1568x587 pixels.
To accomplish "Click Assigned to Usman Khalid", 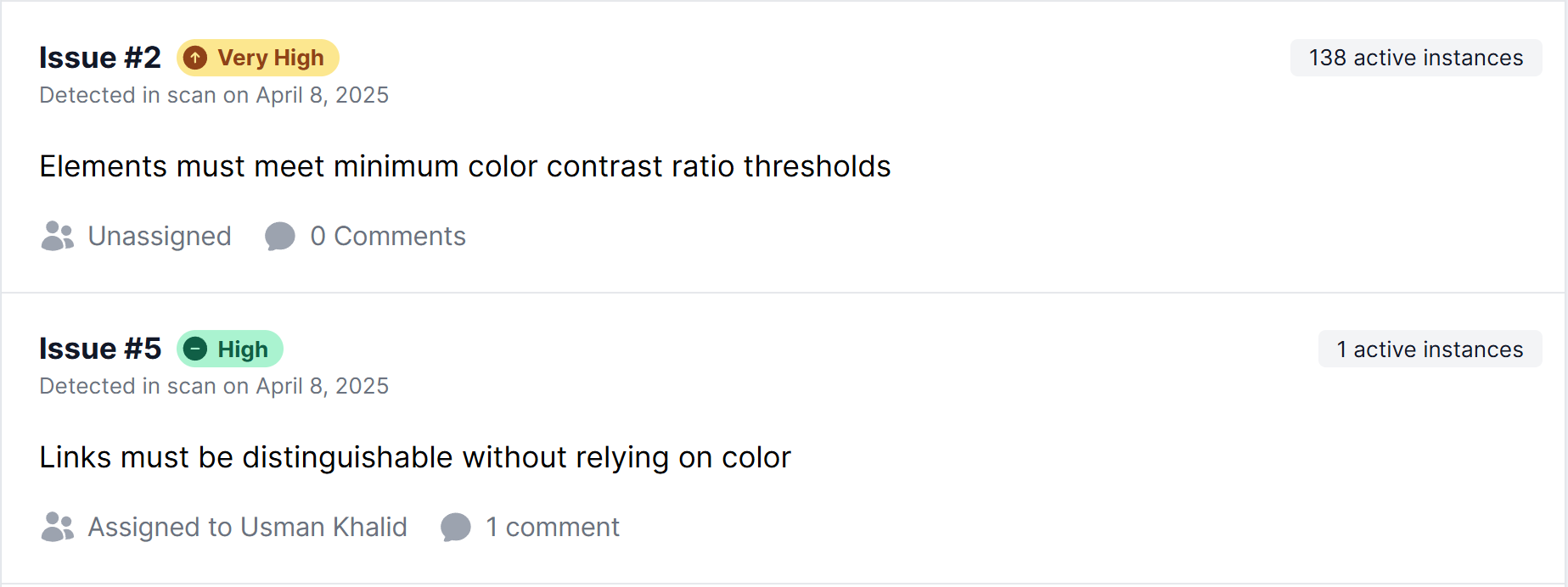I will 248,527.
